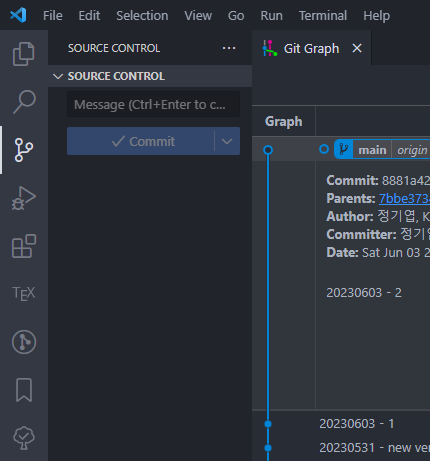Open the tree with checkmark view icon
The height and width of the screenshot is (461, 430).
(x=24, y=438)
